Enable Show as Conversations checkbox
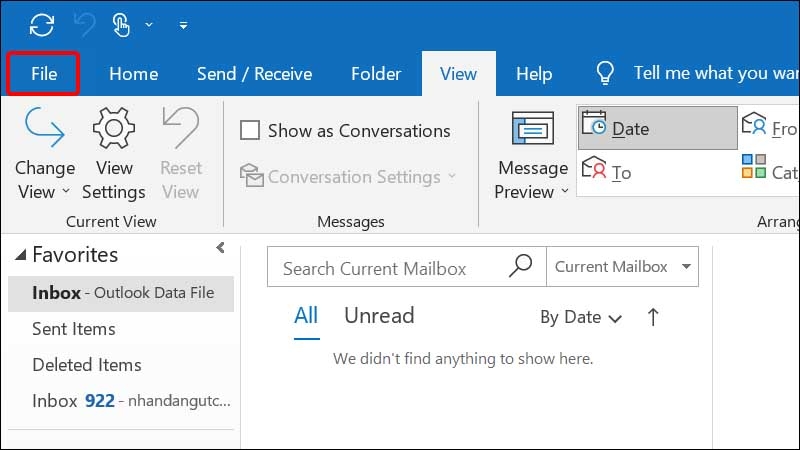 (250, 130)
